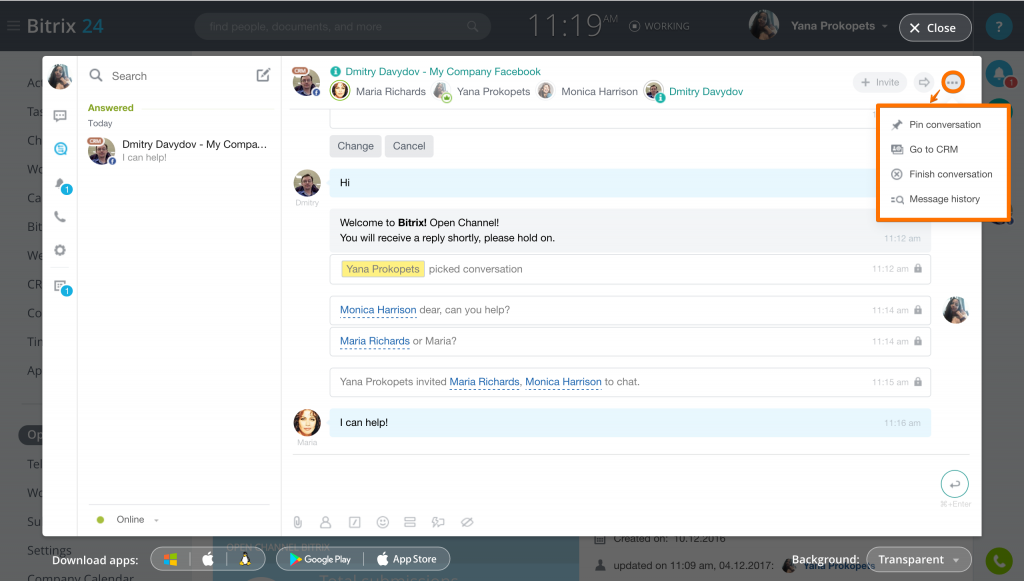The height and width of the screenshot is (581, 1024).
Task: Get the app on Google Play
Action: 320,559
